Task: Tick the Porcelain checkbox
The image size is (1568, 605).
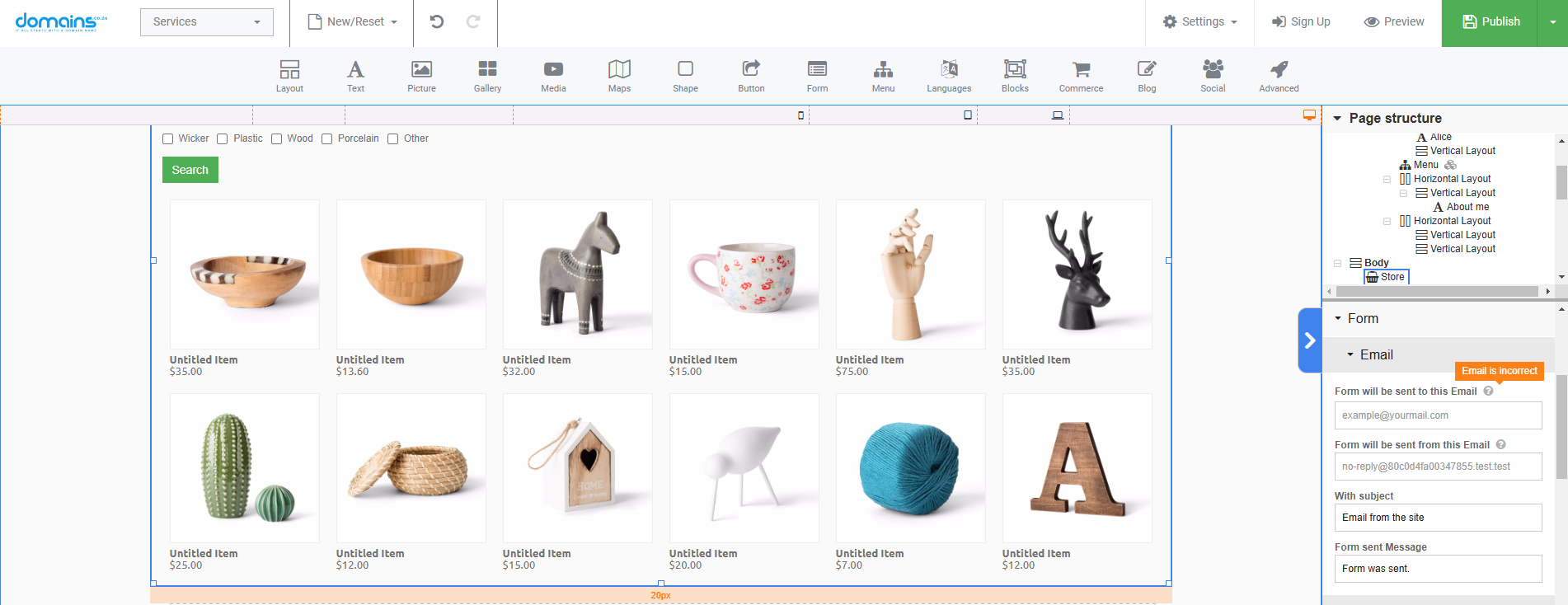Action: (327, 139)
